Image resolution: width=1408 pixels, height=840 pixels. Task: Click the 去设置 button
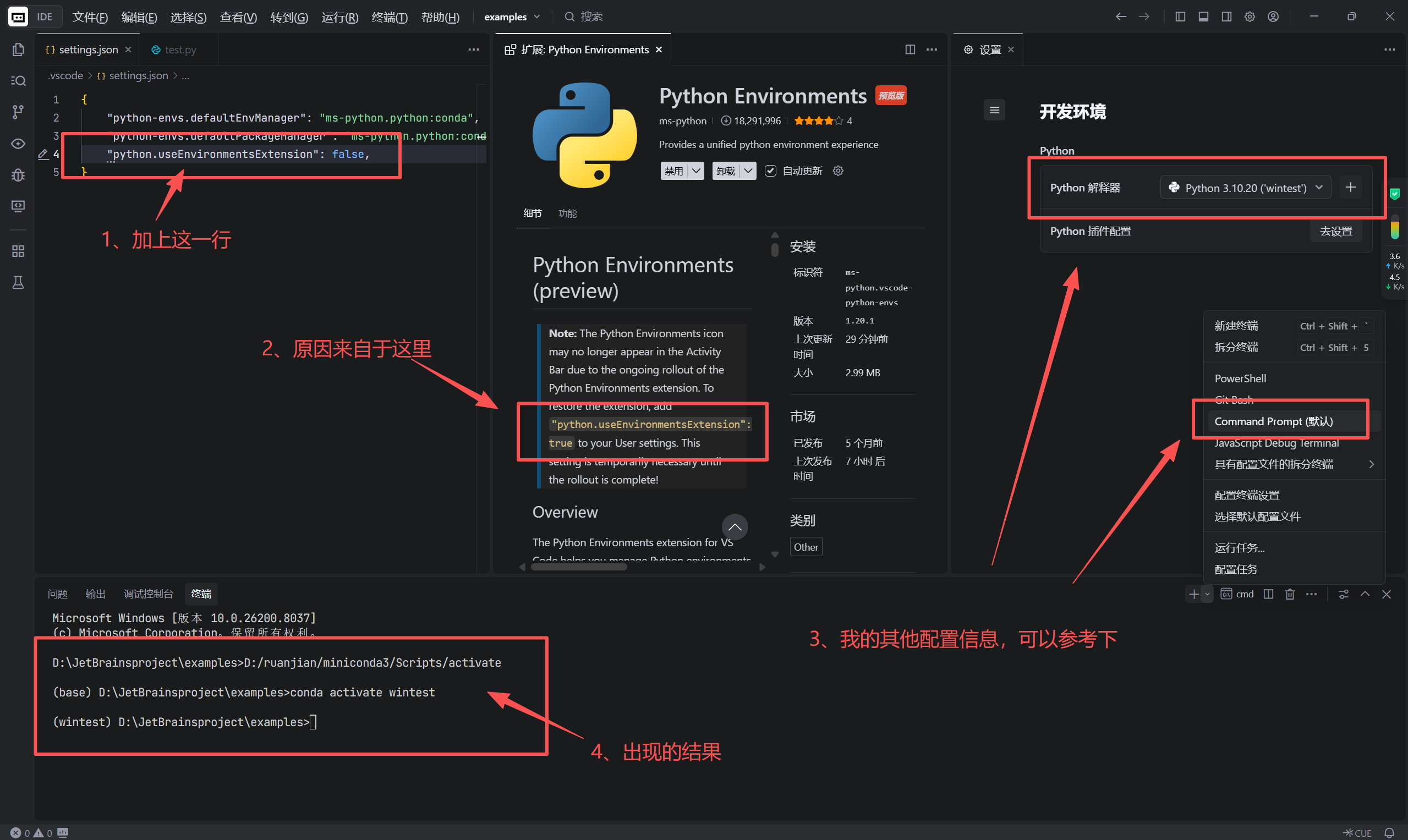point(1335,231)
